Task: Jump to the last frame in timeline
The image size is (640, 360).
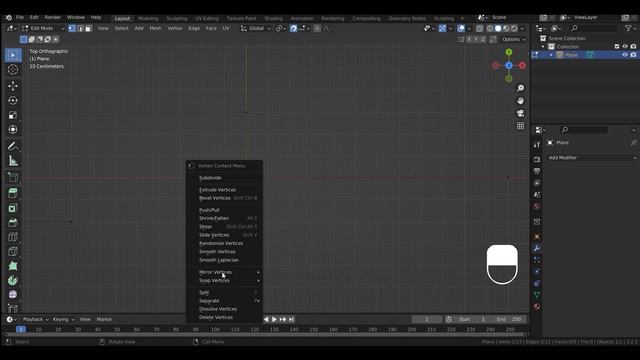Action: point(291,319)
